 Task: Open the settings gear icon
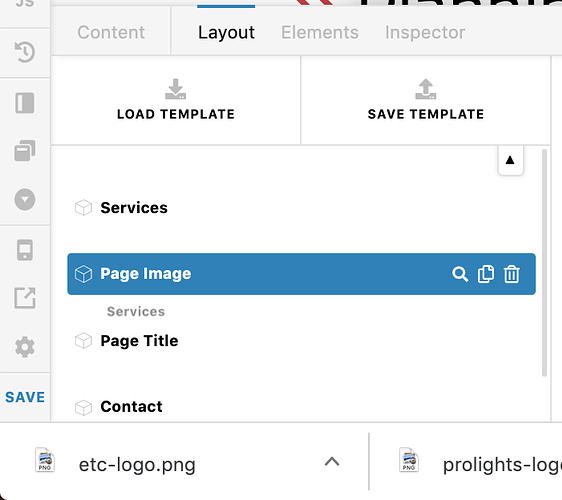(x=25, y=347)
